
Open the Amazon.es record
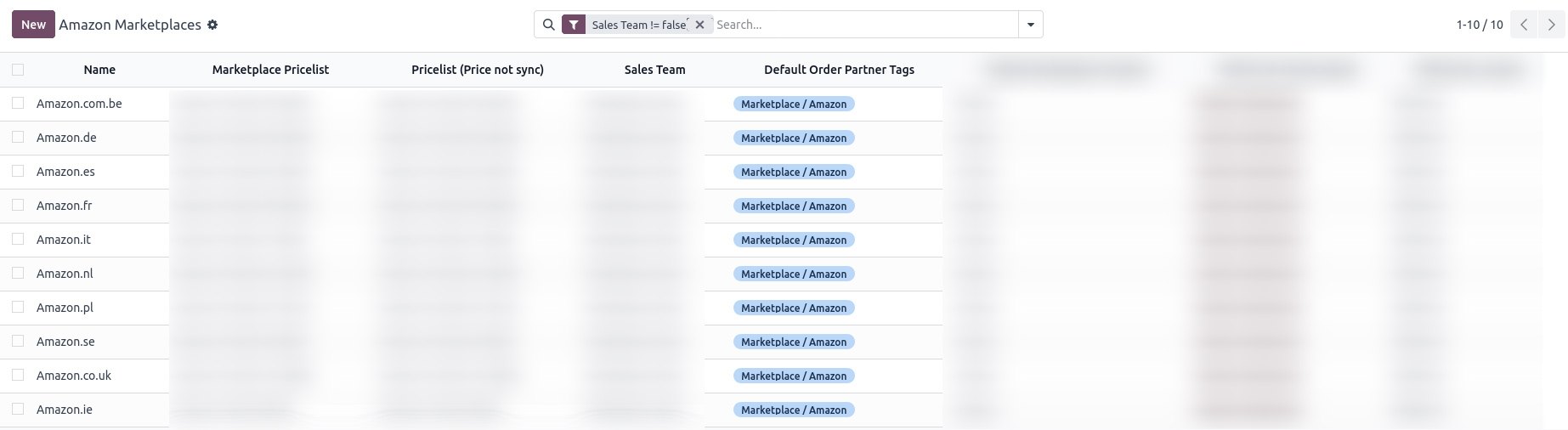coord(65,172)
